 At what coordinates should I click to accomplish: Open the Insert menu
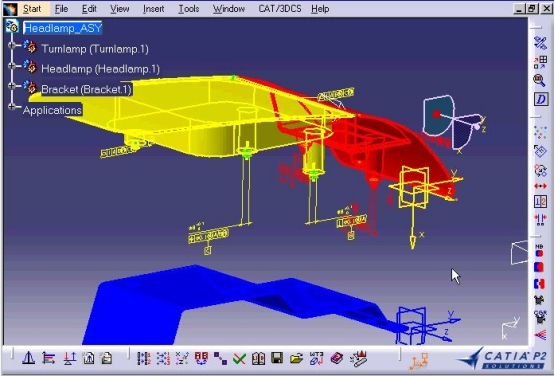pyautogui.click(x=153, y=9)
